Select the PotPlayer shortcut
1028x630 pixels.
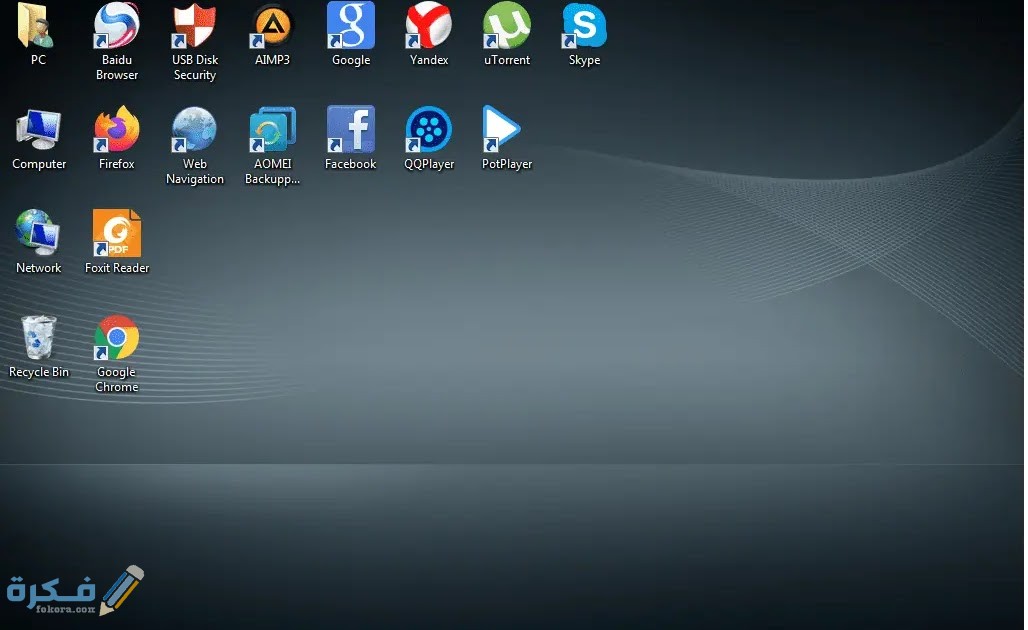[506, 131]
